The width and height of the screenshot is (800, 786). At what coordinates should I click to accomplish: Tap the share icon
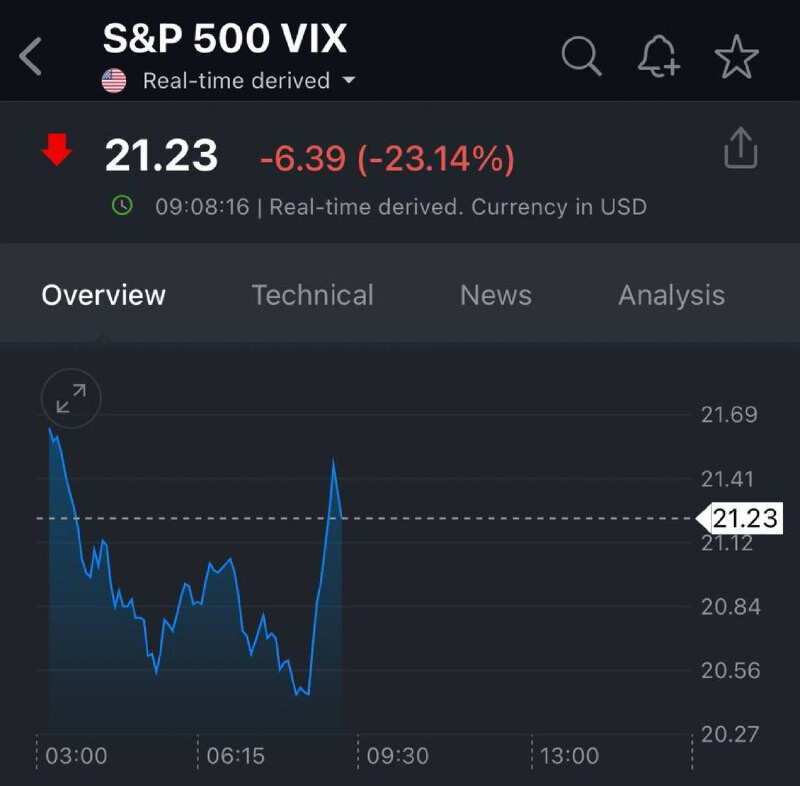(740, 149)
